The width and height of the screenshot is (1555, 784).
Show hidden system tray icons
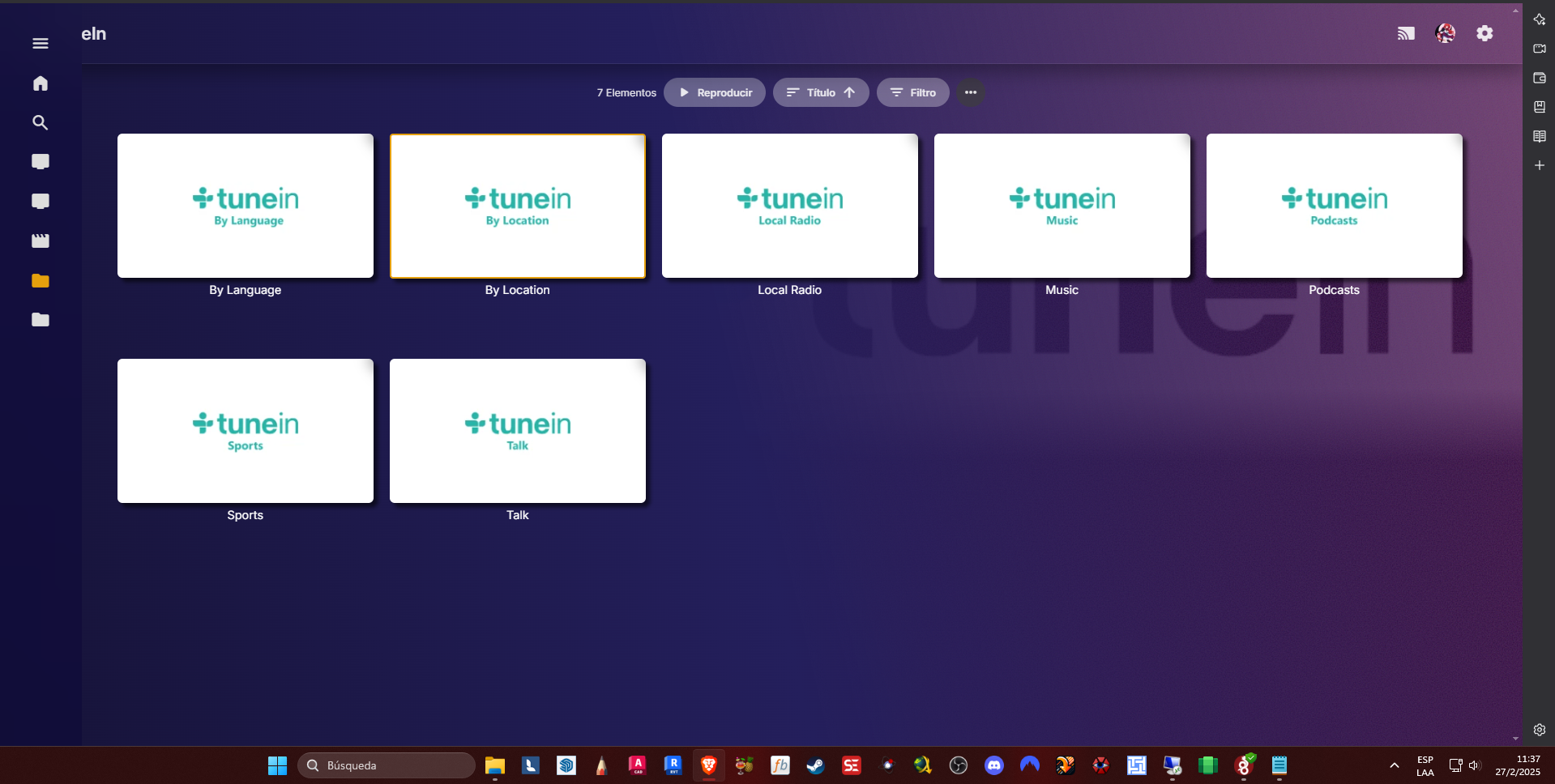pos(1395,765)
